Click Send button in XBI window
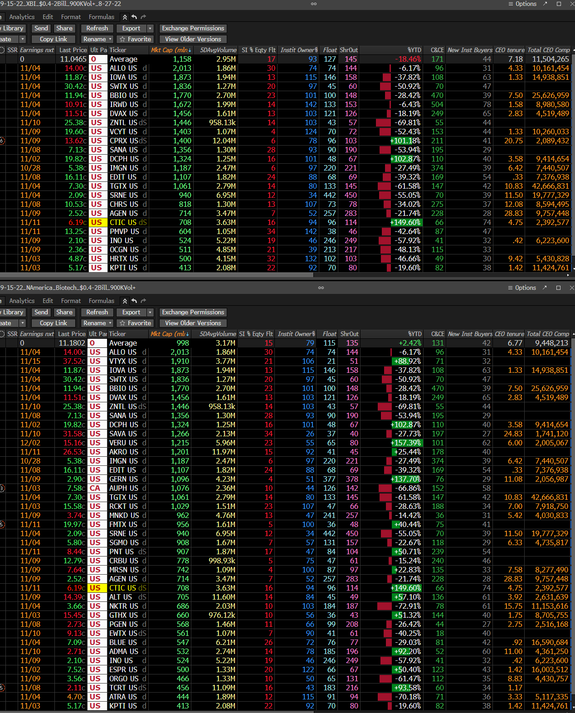This screenshot has height=713, width=575. pyautogui.click(x=41, y=28)
